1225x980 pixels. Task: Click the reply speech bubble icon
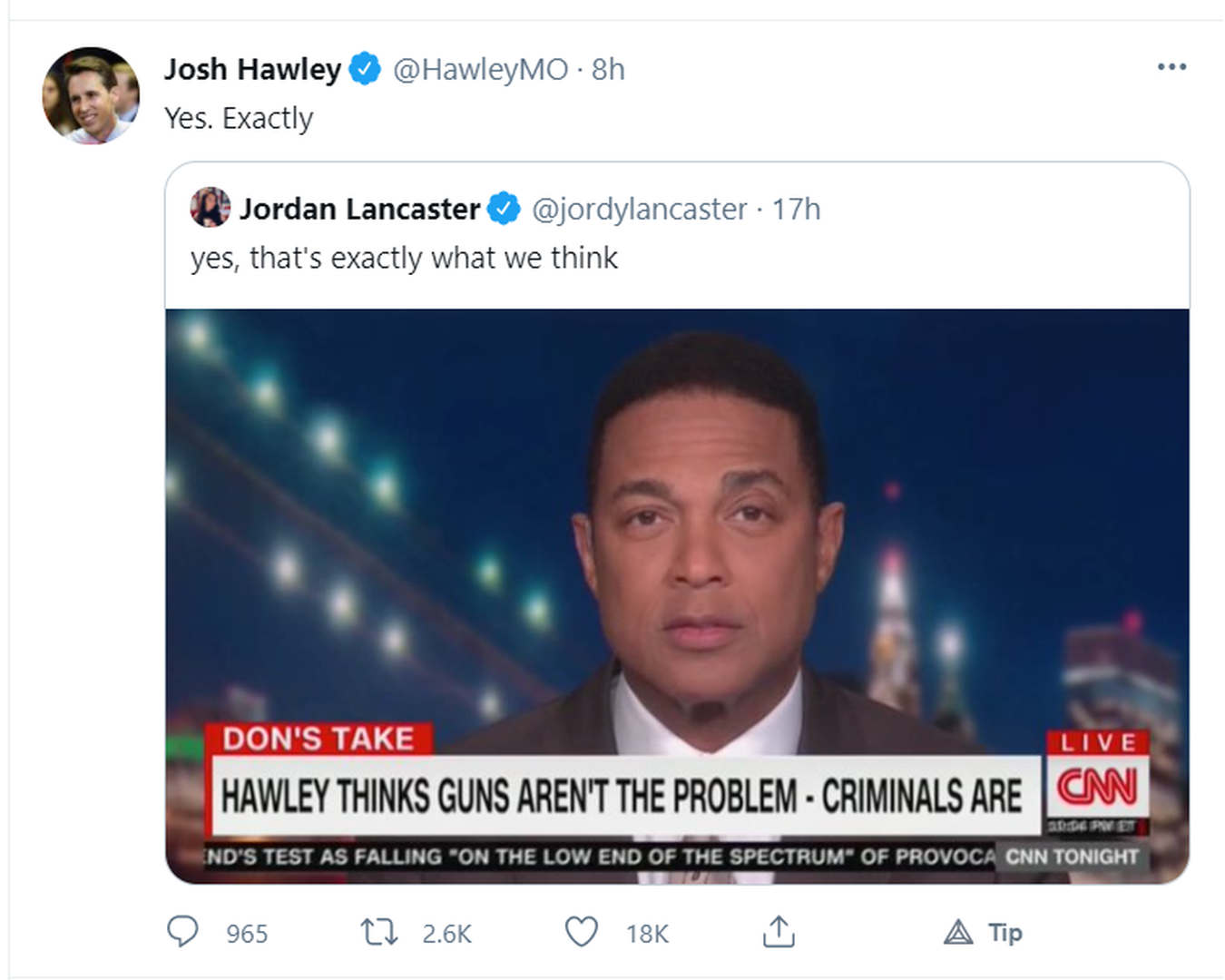coord(182,932)
